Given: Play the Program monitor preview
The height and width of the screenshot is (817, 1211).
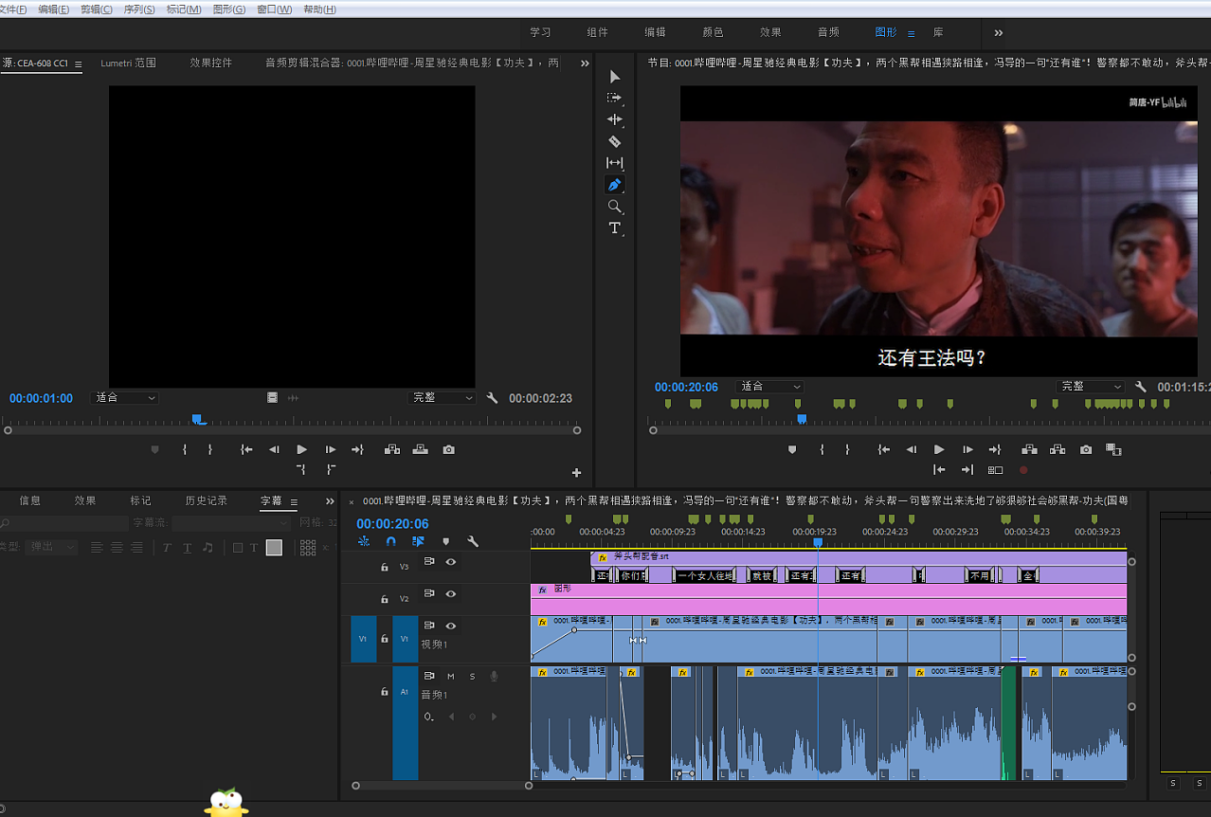Looking at the screenshot, I should point(939,450).
